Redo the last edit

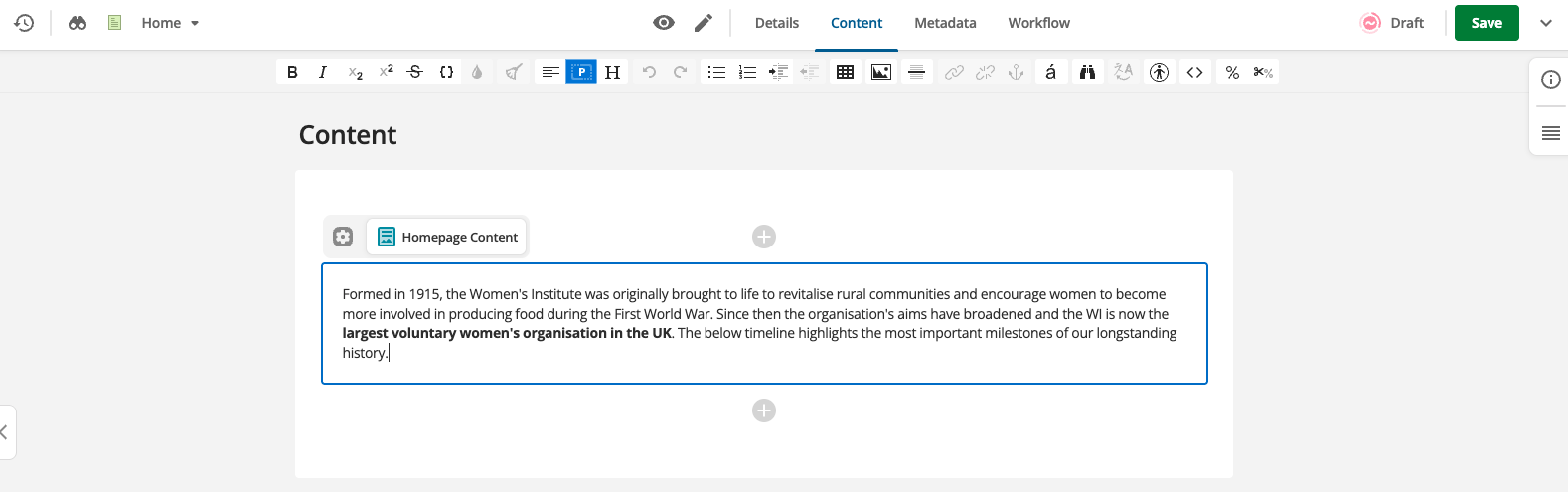click(x=680, y=72)
